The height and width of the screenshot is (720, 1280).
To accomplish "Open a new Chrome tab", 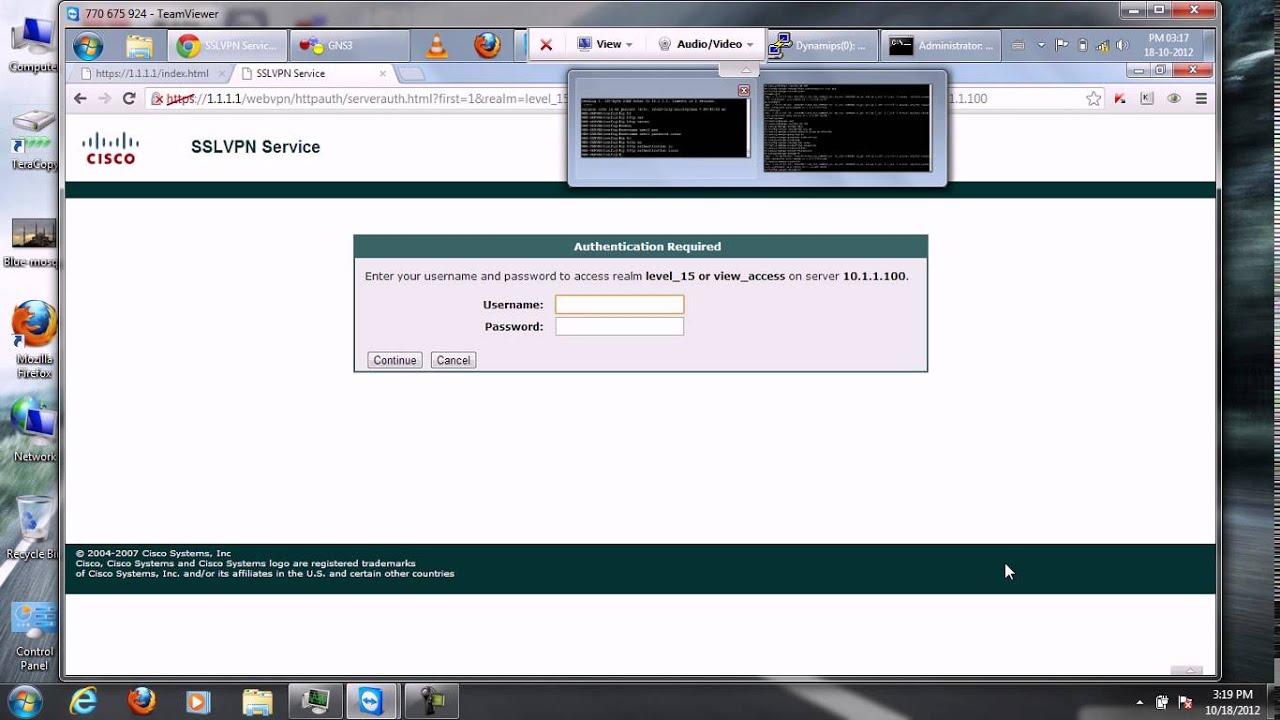I will tap(411, 74).
